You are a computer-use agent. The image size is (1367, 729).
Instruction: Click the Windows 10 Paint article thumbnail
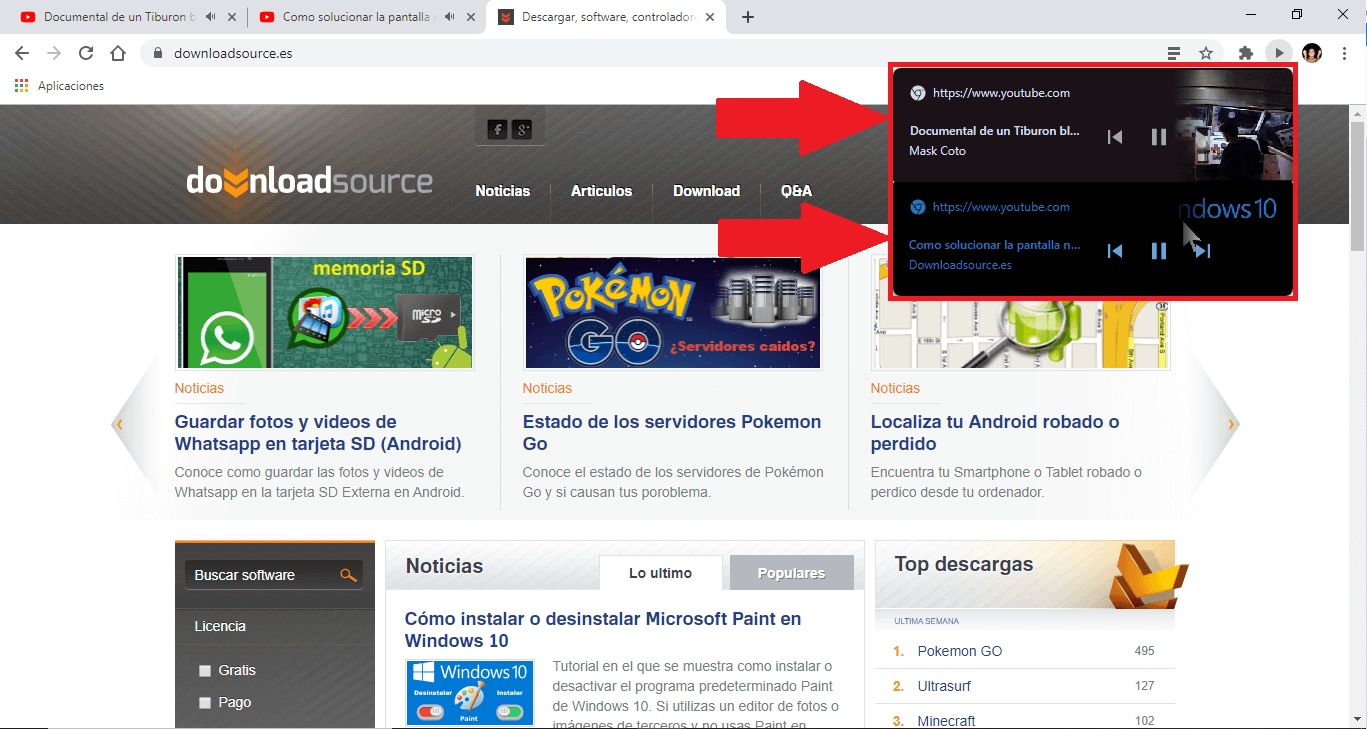pos(470,692)
